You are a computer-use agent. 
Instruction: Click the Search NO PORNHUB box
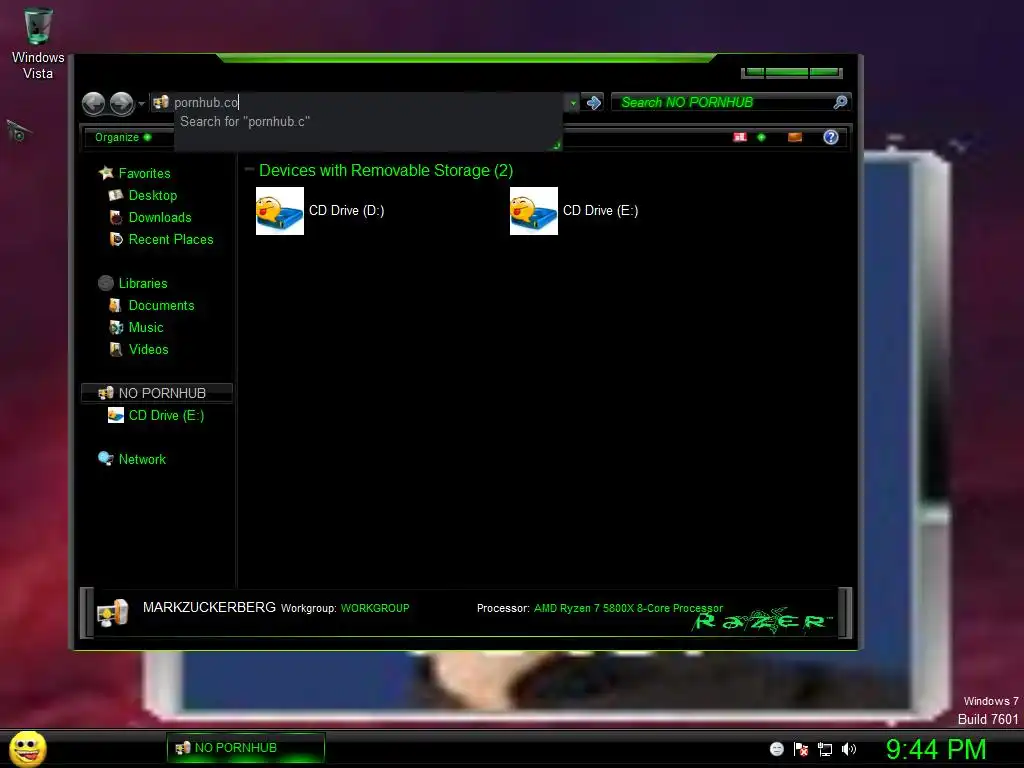(722, 103)
